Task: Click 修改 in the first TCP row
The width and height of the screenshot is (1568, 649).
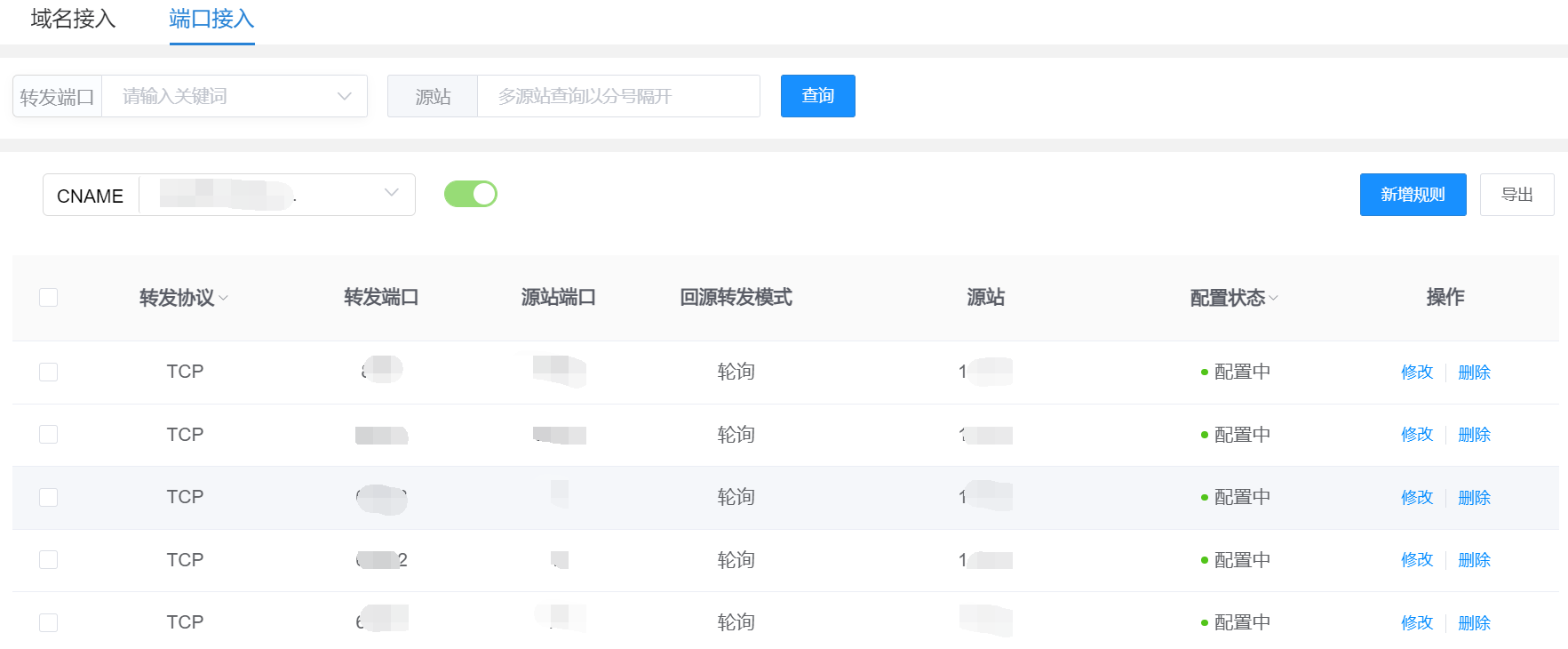Action: coord(1416,373)
